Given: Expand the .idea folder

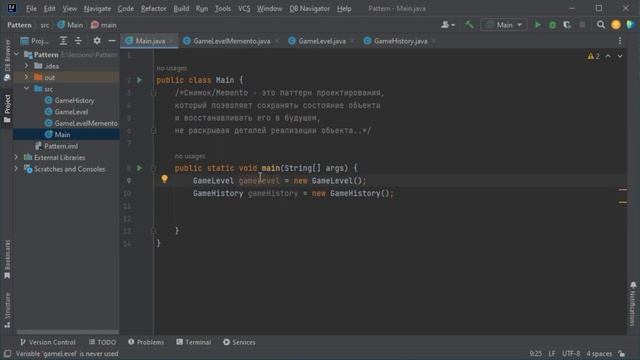Looking at the screenshot, I should tap(27, 66).
